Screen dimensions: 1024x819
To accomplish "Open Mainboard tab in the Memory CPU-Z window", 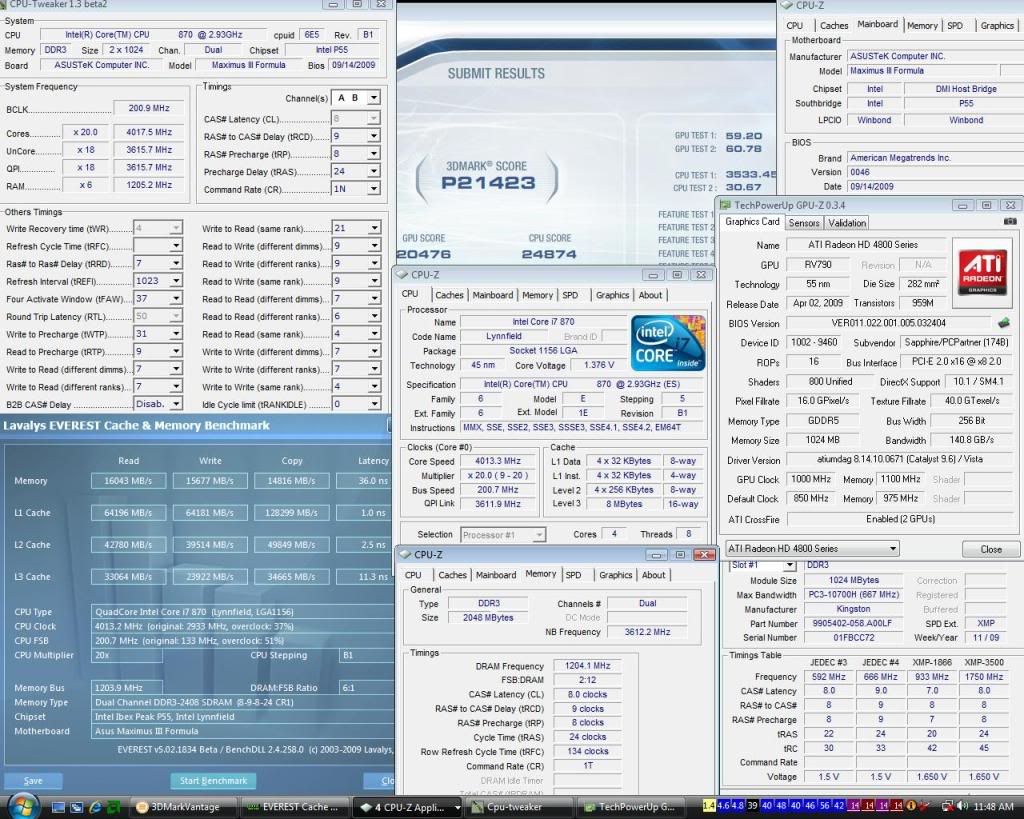I will 496,575.
